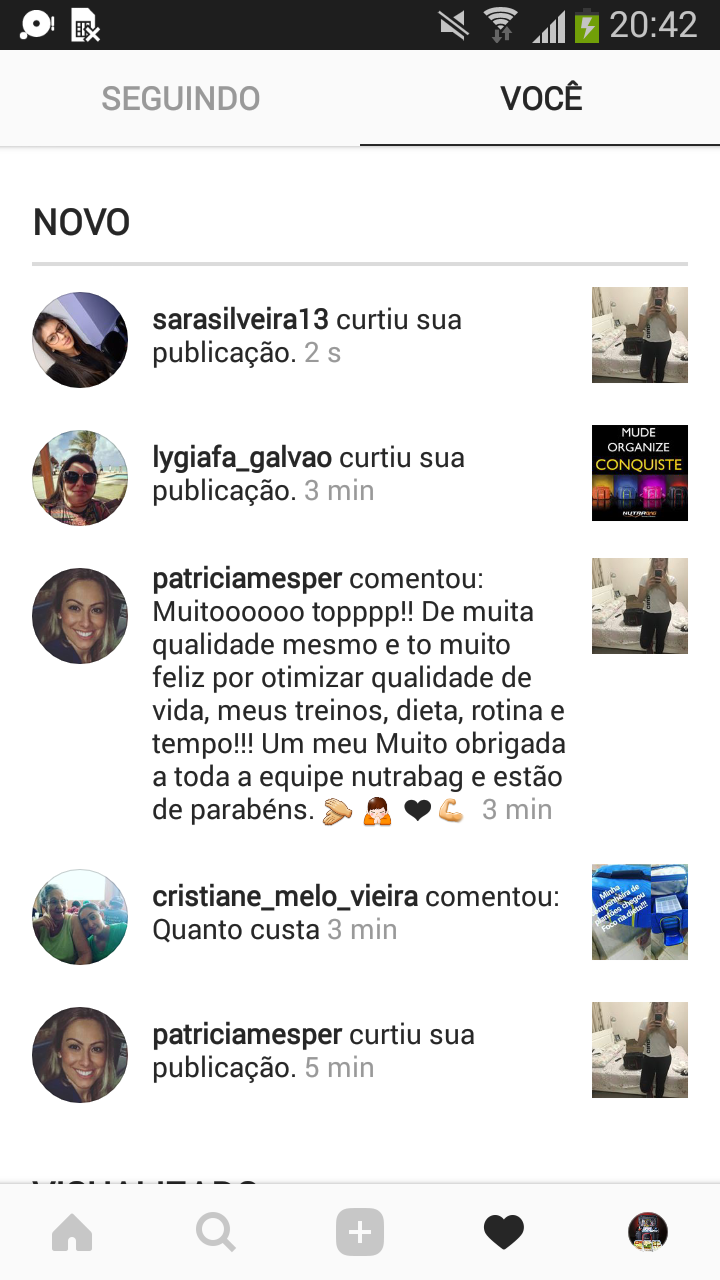Tap the battery icon in status bar
The height and width of the screenshot is (1280, 720).
pos(586,25)
